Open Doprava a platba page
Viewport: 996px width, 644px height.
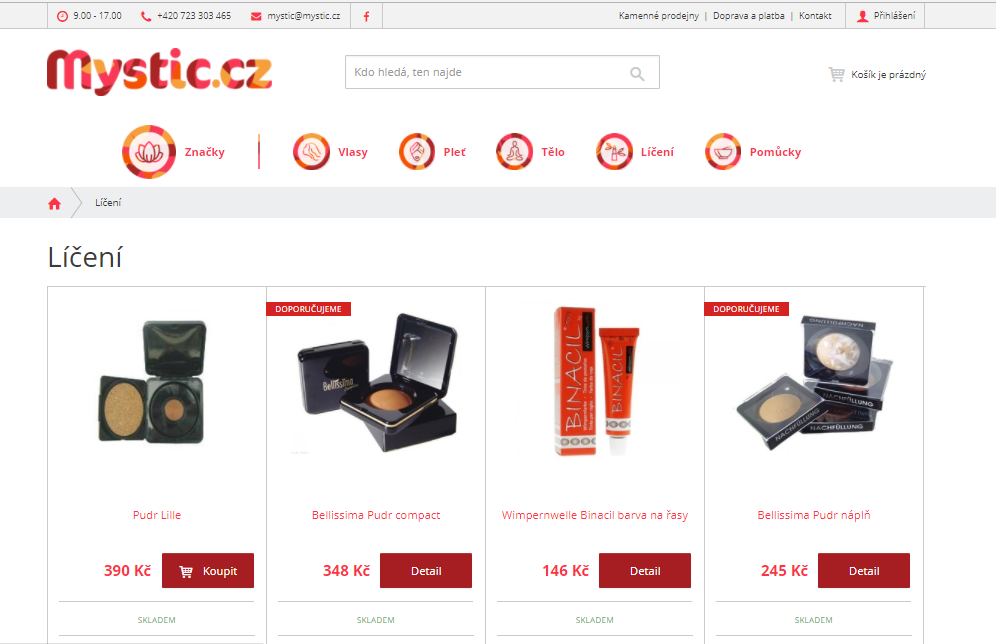point(748,16)
